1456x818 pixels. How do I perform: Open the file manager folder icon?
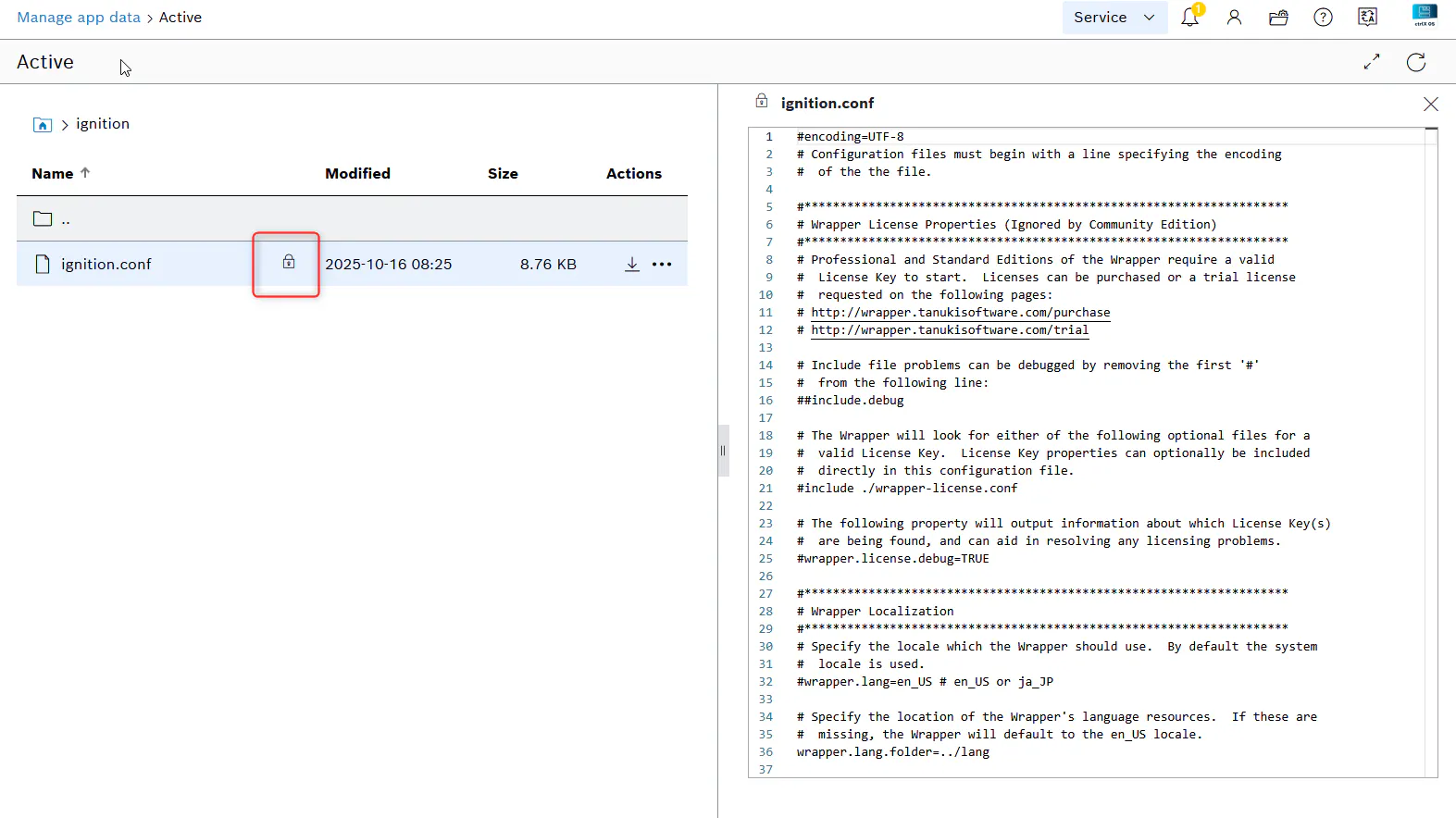click(1278, 18)
